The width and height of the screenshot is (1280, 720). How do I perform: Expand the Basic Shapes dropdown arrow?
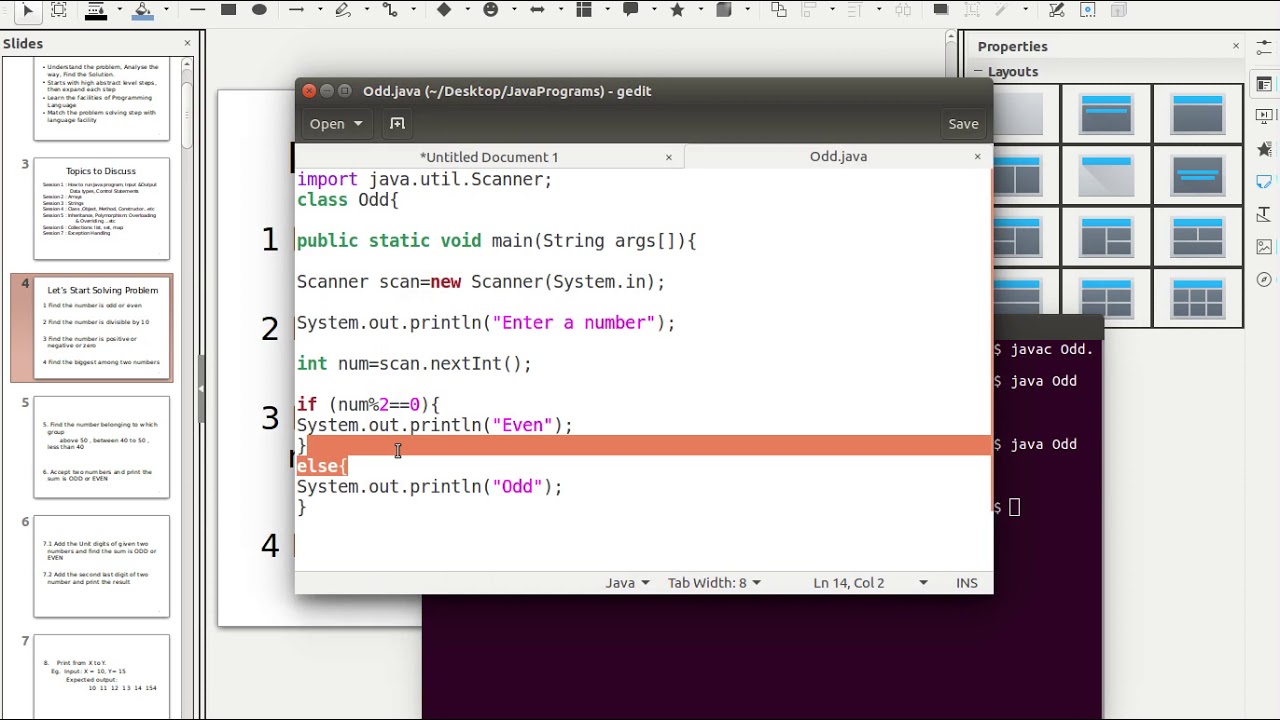click(x=467, y=10)
